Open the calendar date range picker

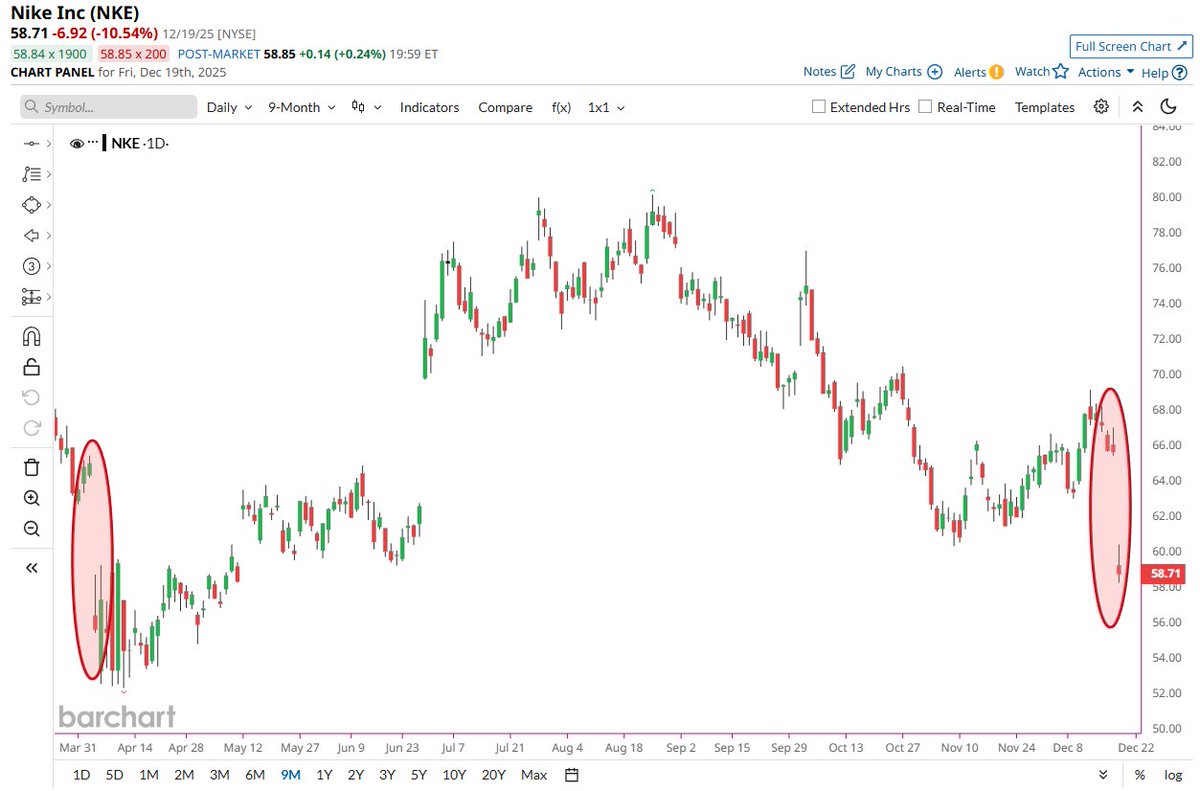tap(571, 775)
